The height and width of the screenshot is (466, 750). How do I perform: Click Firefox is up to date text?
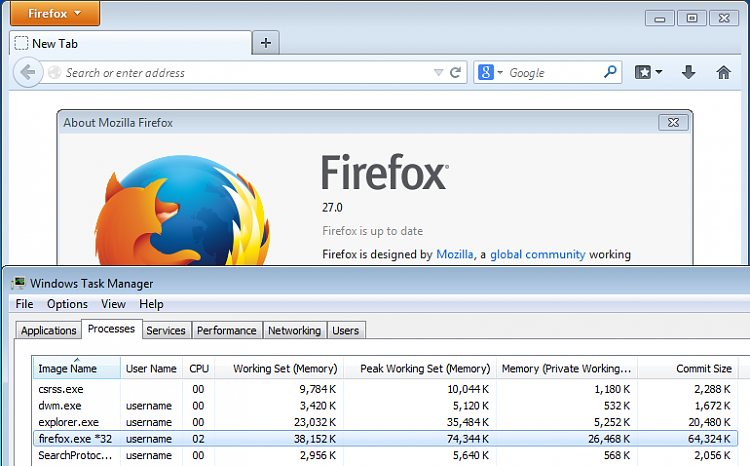pyautogui.click(x=373, y=231)
